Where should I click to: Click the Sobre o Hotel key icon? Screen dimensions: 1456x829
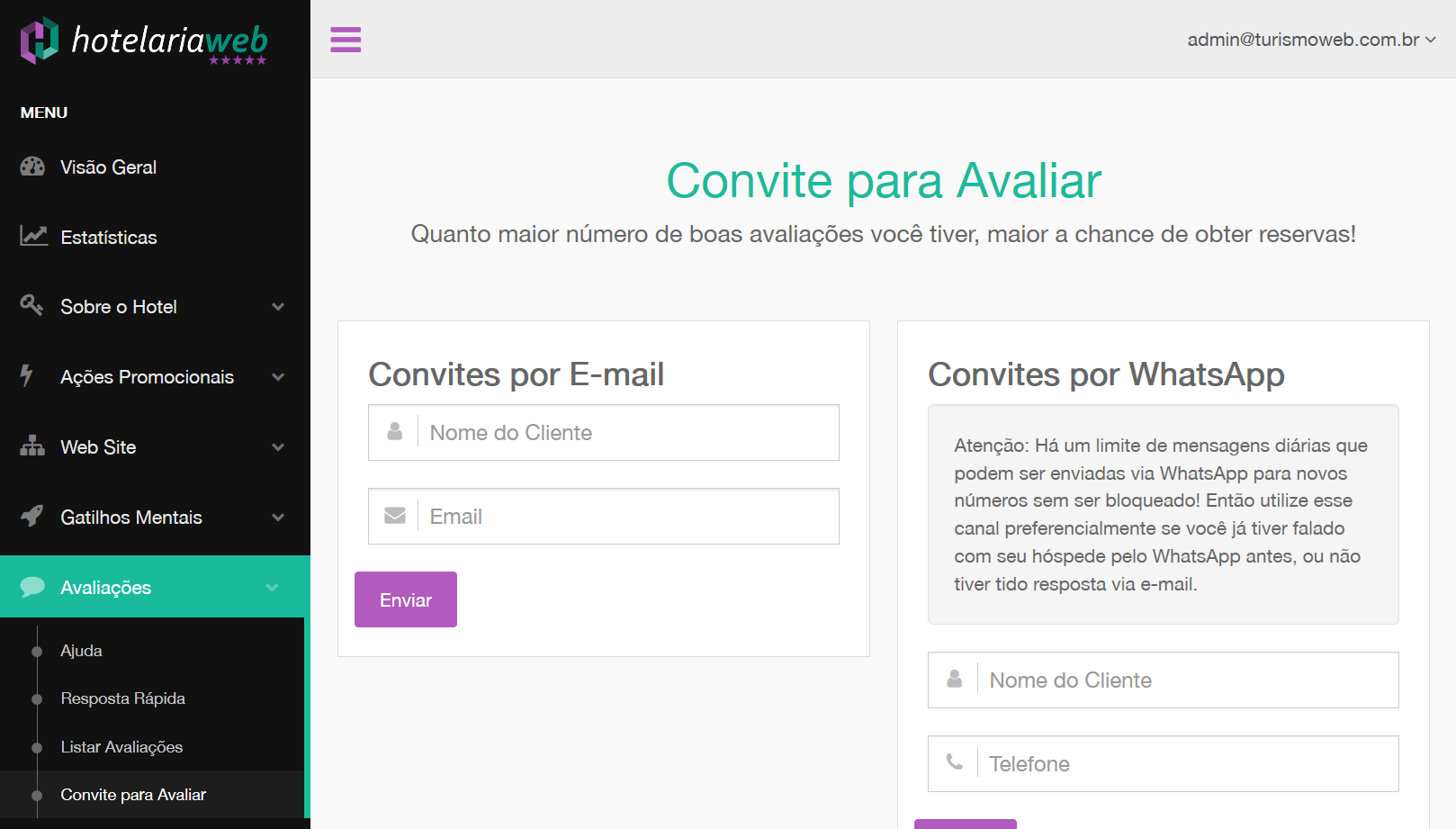[x=31, y=305]
